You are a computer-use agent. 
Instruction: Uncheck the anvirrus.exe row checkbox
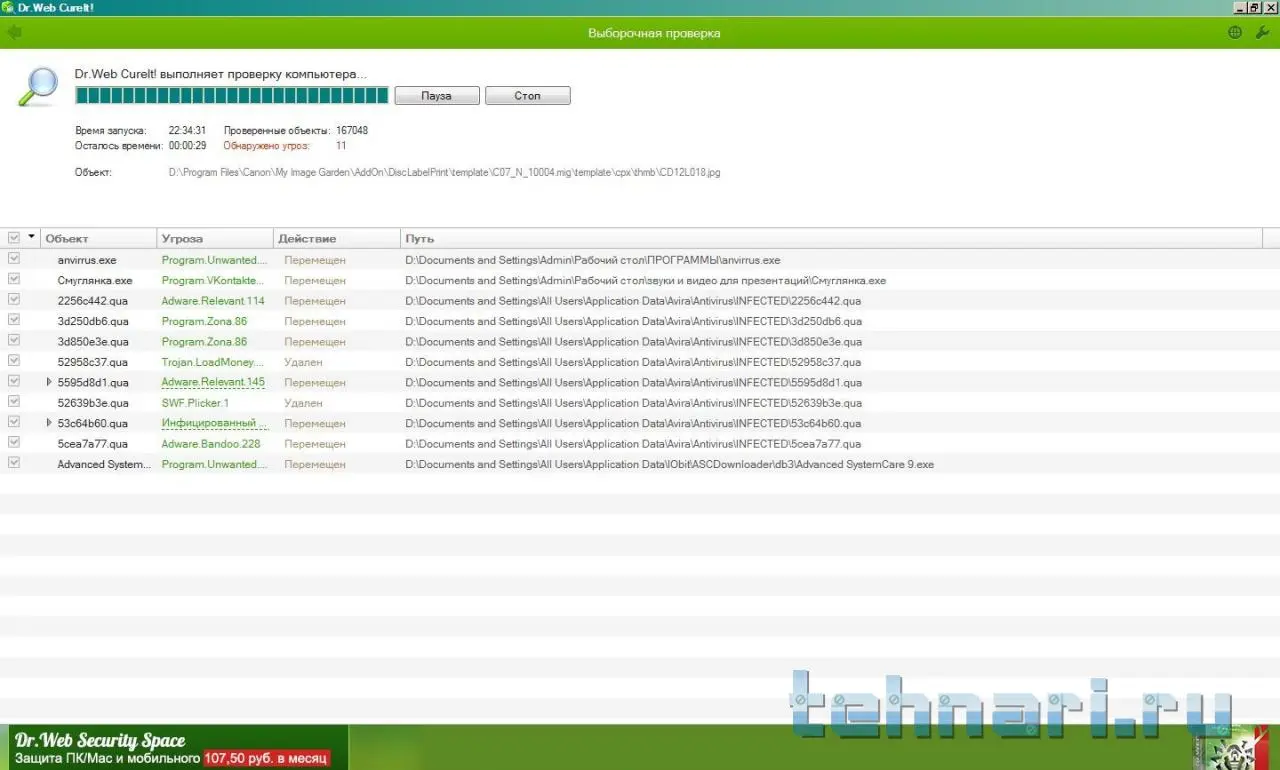(x=14, y=259)
